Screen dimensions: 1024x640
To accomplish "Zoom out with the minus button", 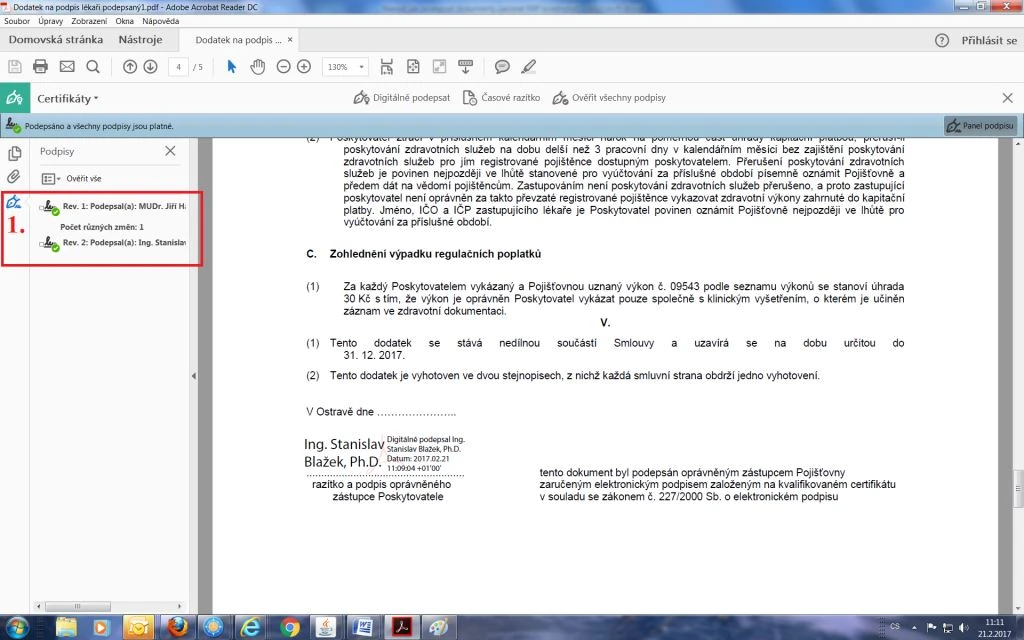I will tap(283, 67).
